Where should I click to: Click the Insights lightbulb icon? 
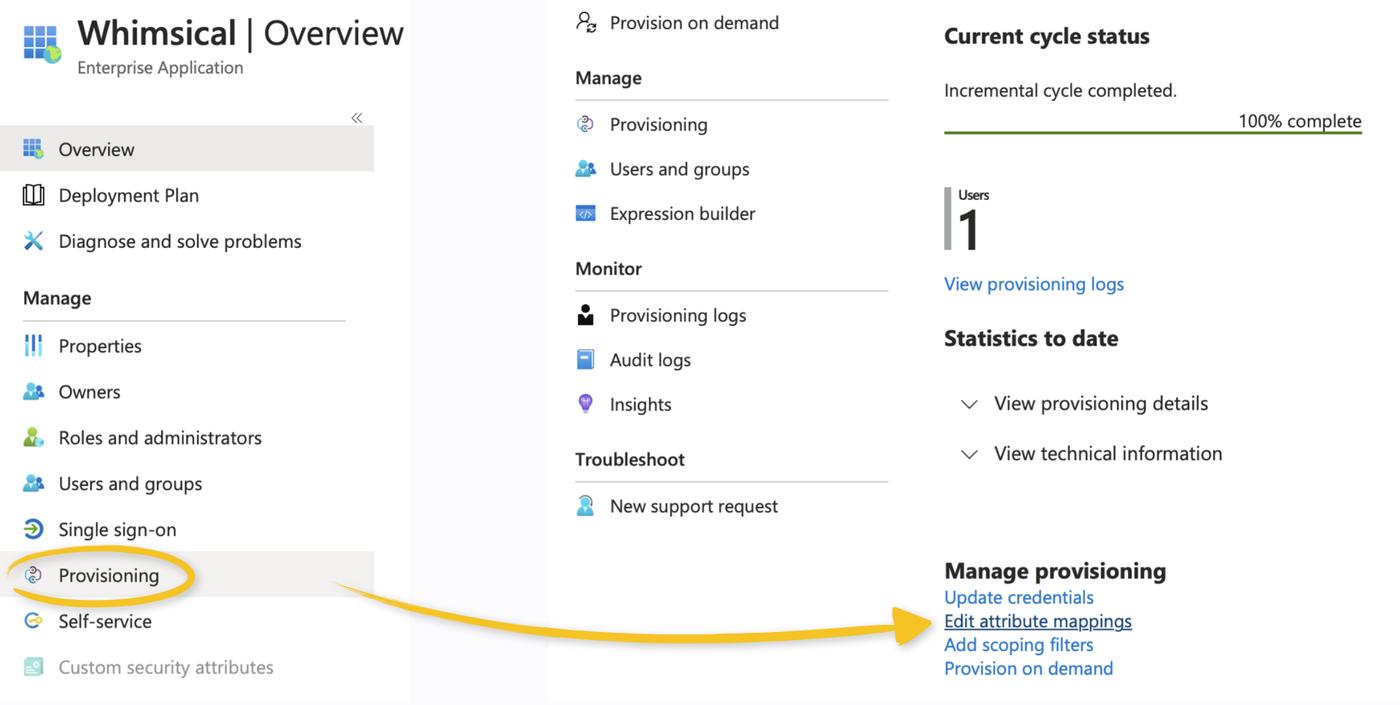click(586, 404)
